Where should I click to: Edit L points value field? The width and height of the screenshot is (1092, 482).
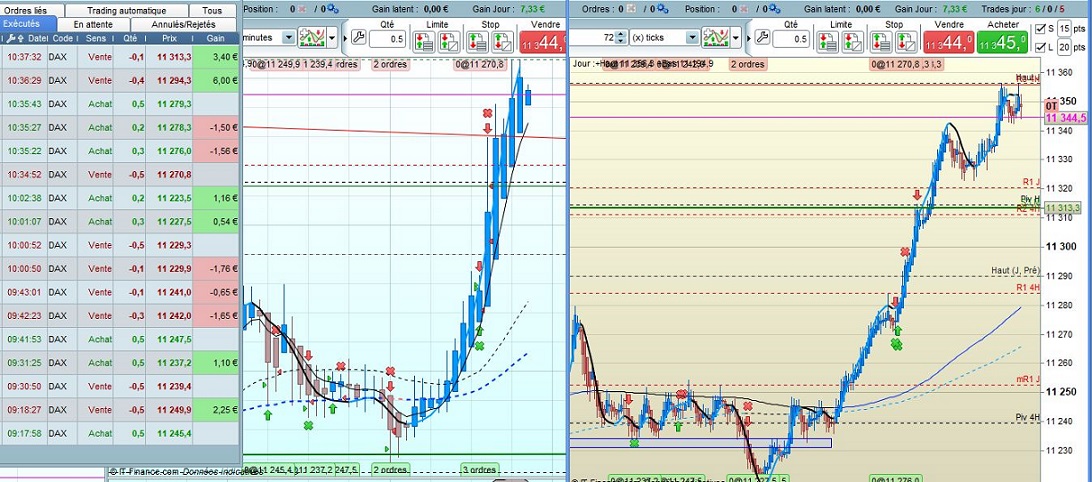click(x=1064, y=47)
